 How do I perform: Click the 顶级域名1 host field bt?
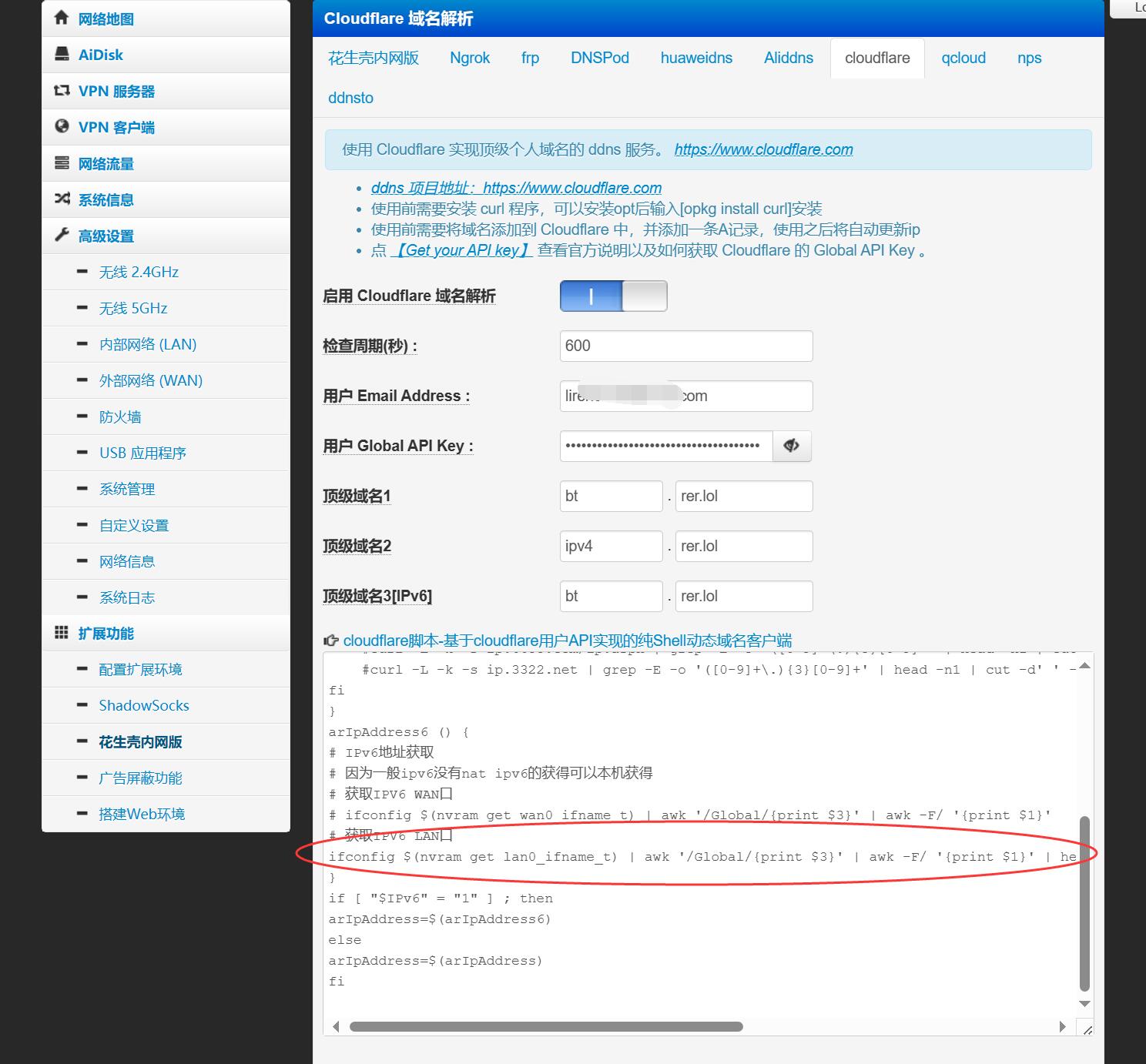click(x=612, y=496)
